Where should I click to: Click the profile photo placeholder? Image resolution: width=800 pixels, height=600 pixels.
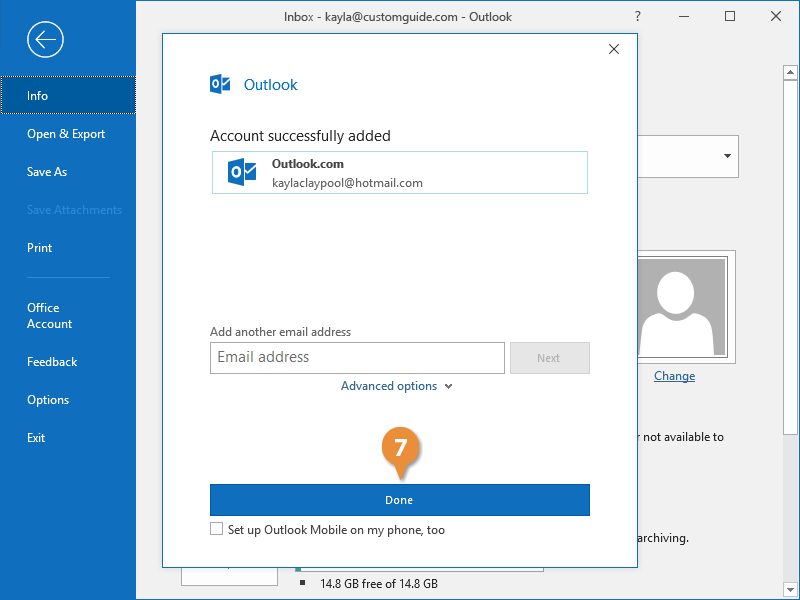click(x=683, y=307)
